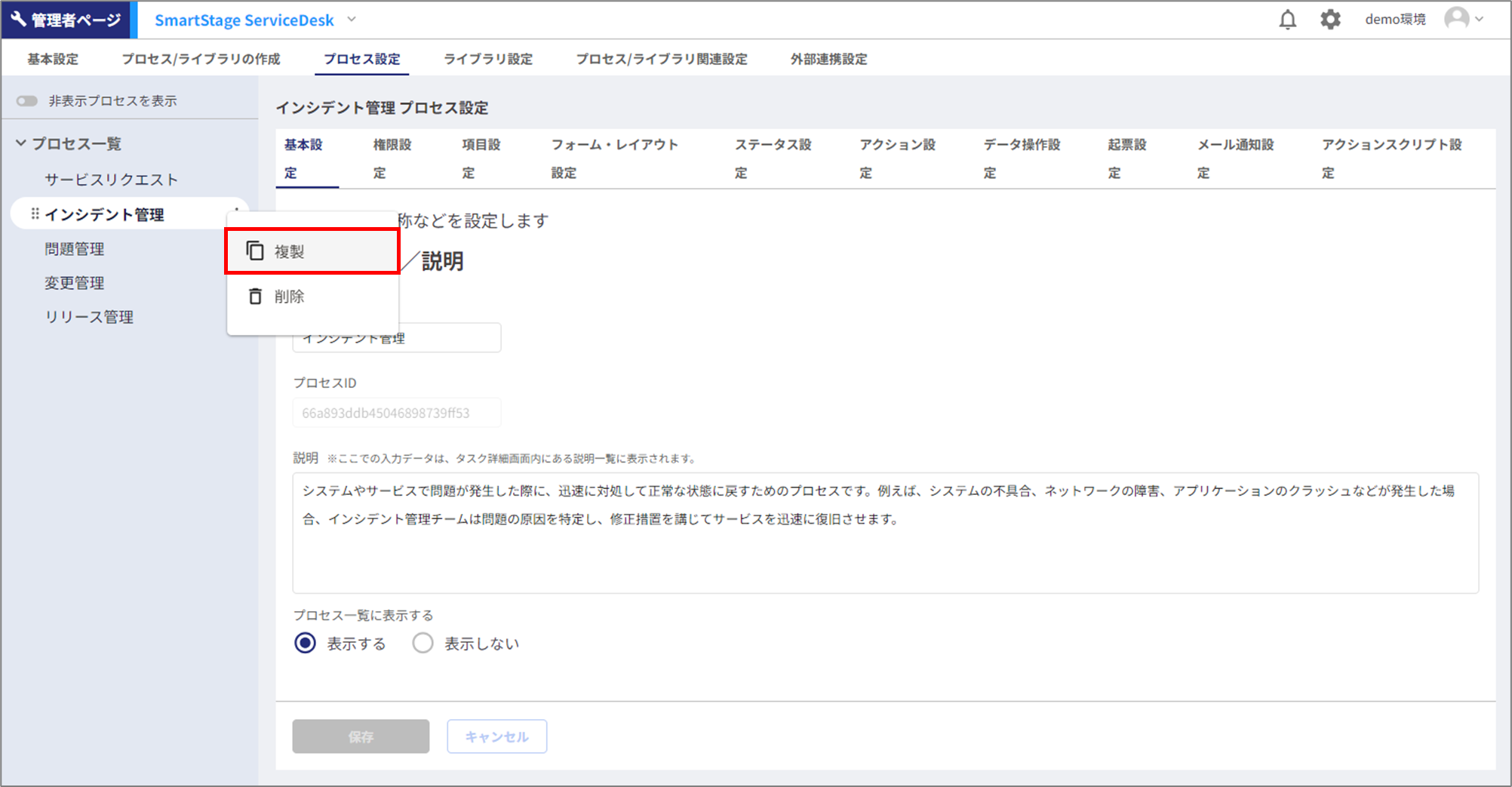
Task: Open the SmartStage ServiceDesk dropdown arrow
Action: tap(352, 20)
